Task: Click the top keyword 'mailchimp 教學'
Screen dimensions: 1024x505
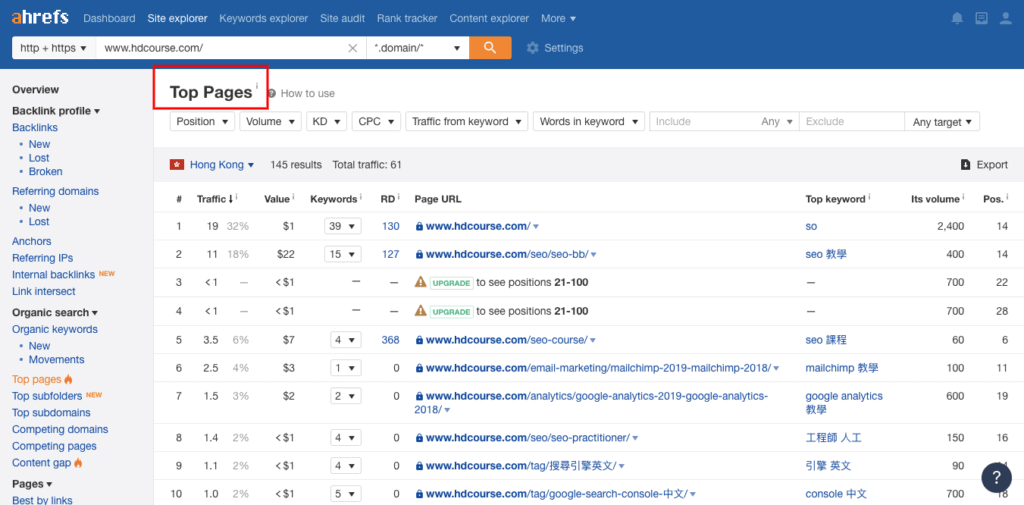Action: coord(842,368)
